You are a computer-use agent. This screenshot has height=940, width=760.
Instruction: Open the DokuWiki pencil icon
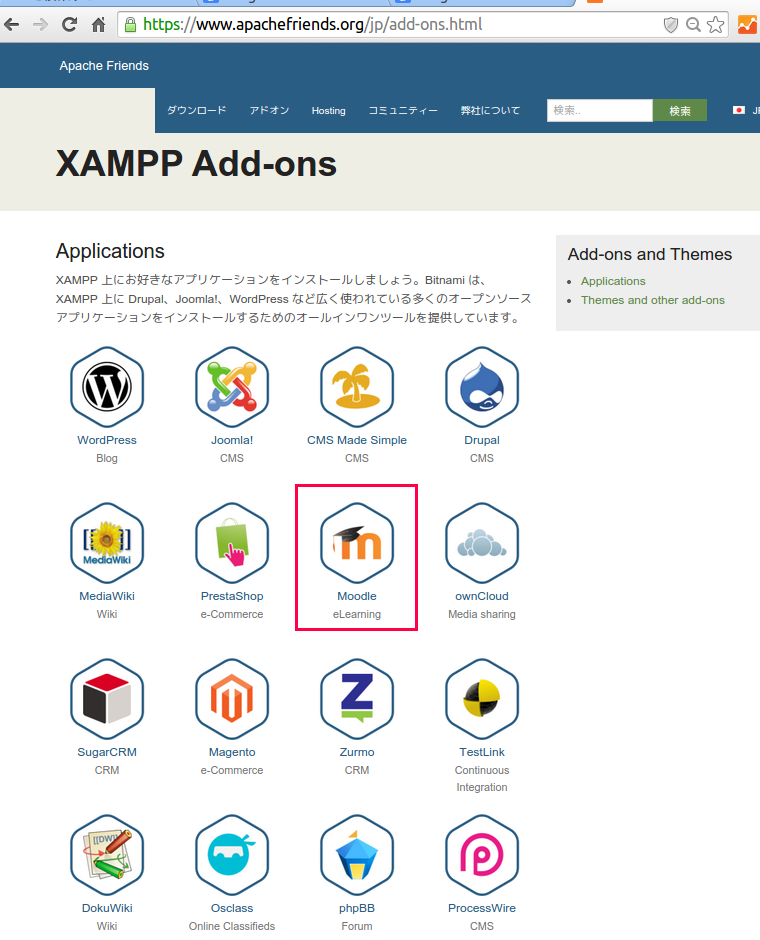(x=107, y=855)
